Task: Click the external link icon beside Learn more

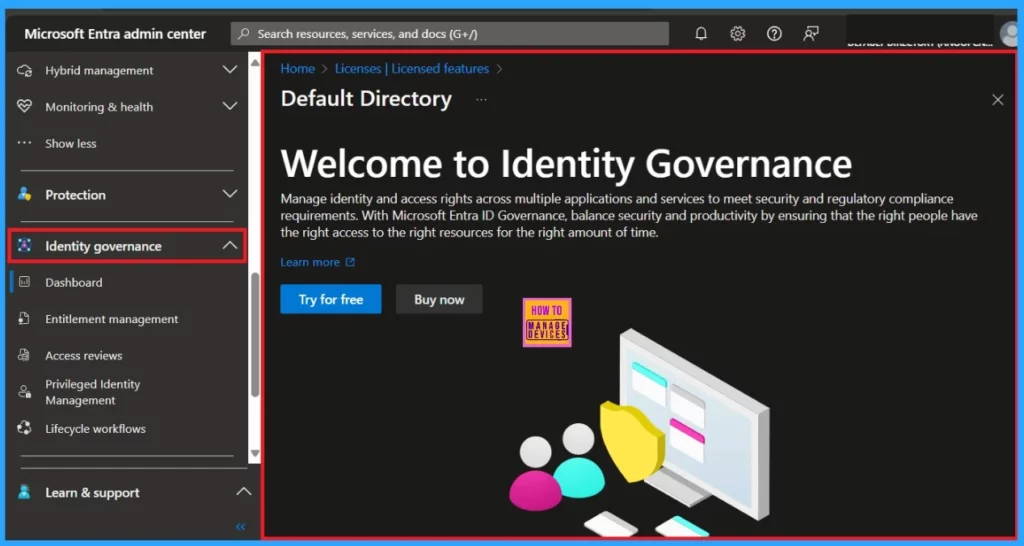Action: (x=350, y=262)
